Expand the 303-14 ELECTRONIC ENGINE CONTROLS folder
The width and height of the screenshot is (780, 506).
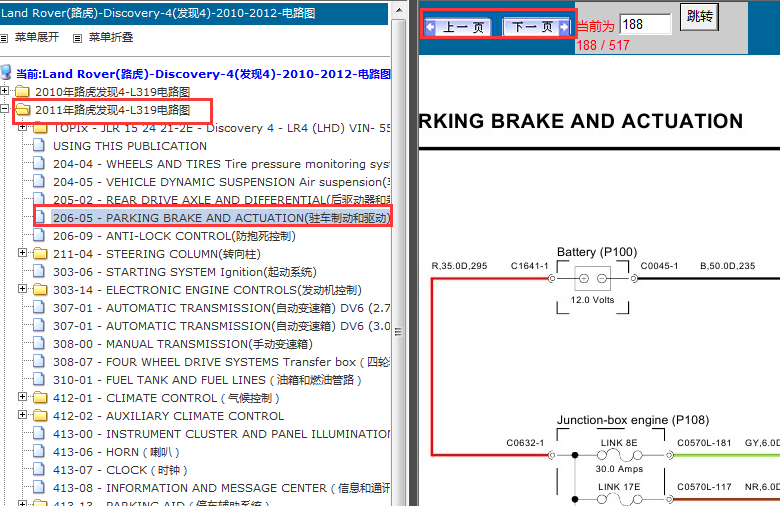(x=22, y=289)
